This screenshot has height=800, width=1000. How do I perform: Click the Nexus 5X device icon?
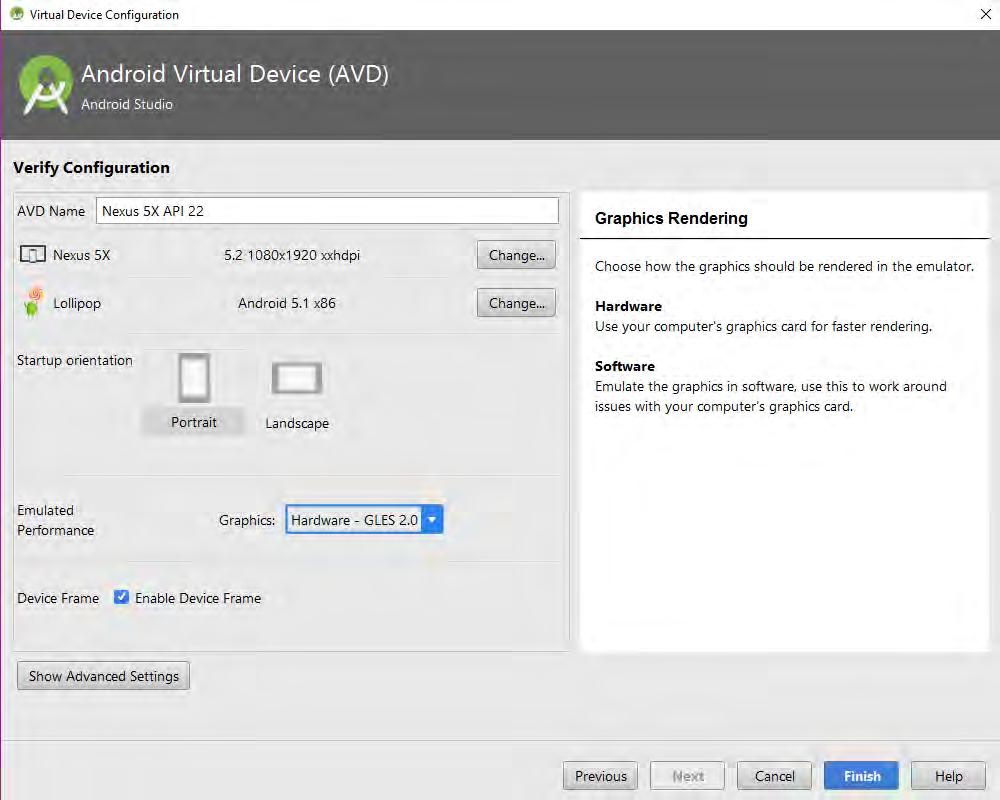(33, 255)
